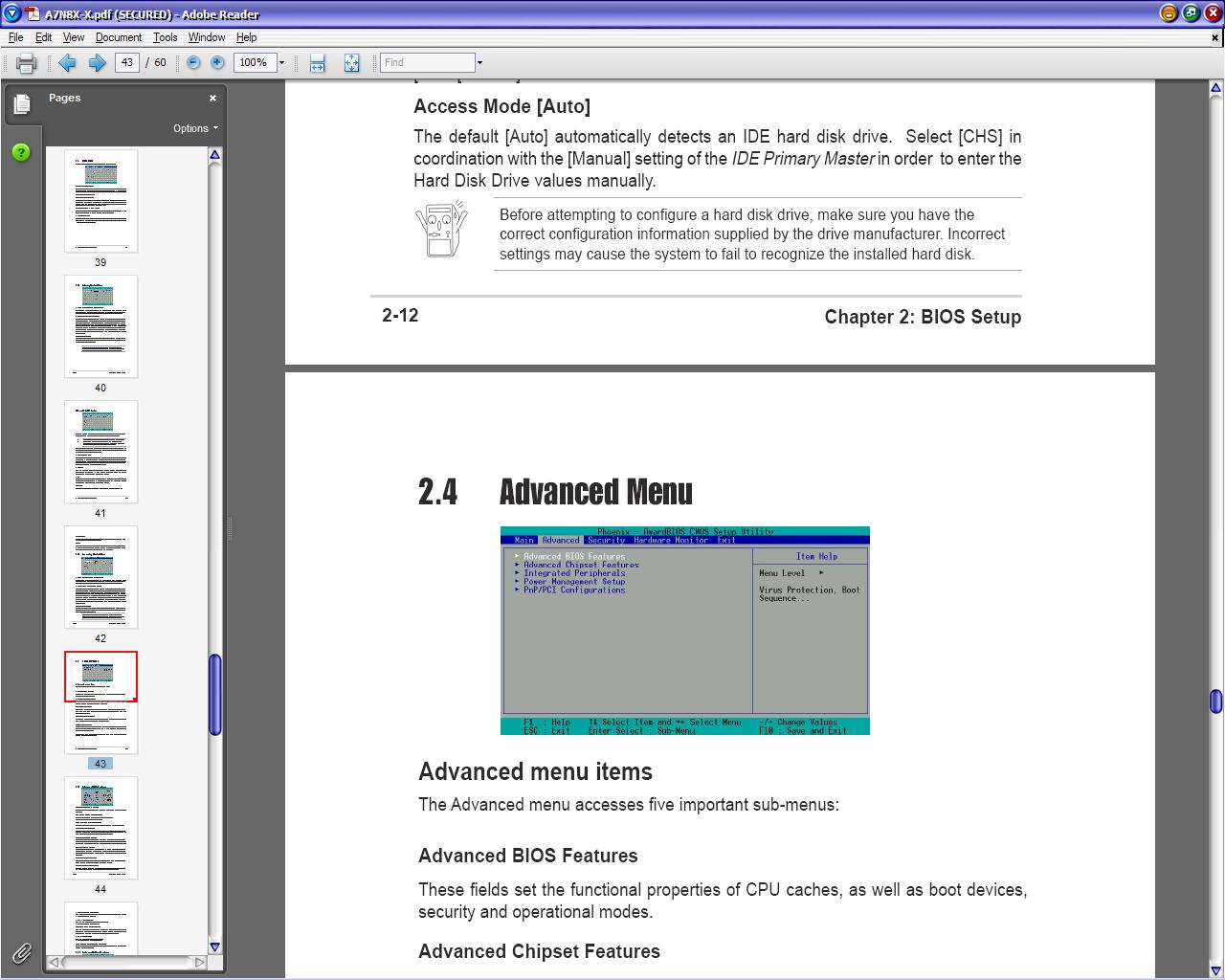Image resolution: width=1225 pixels, height=980 pixels.
Task: Select page 40 thumbnail
Action: (x=100, y=326)
